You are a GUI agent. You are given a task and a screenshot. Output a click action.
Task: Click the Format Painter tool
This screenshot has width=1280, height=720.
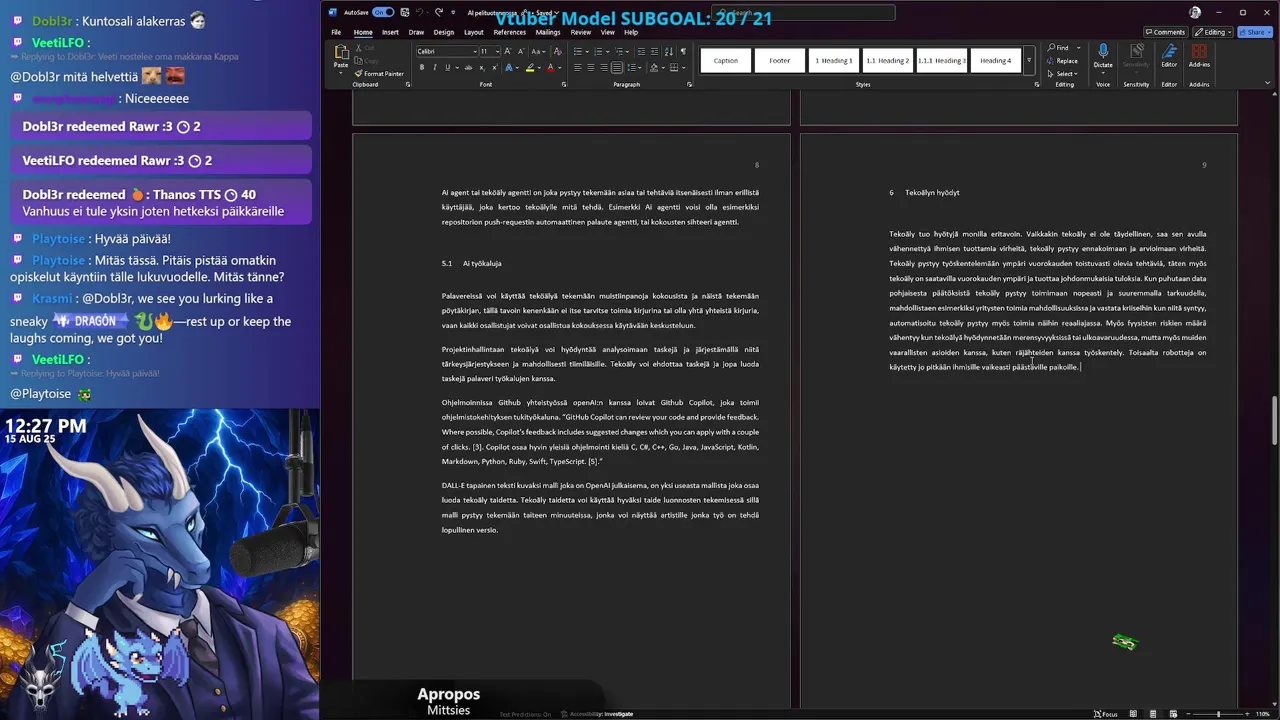pyautogui.click(x=379, y=74)
